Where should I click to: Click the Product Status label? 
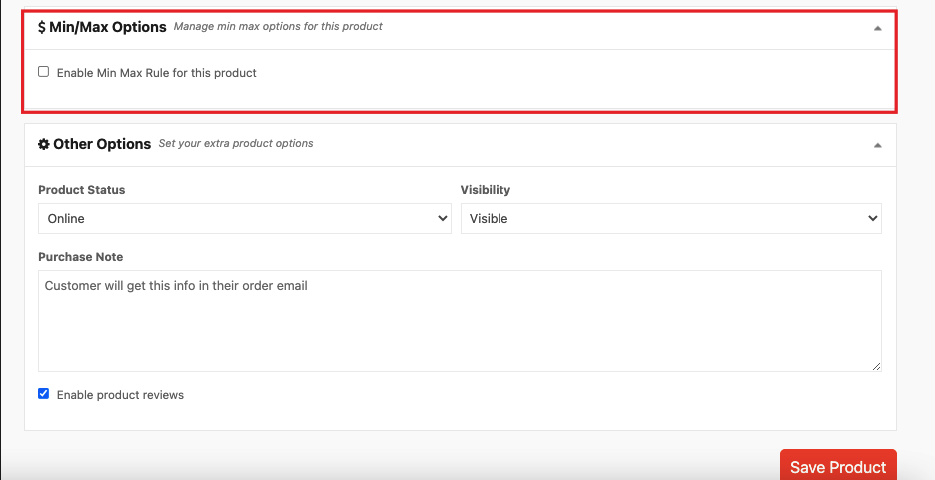(x=82, y=190)
